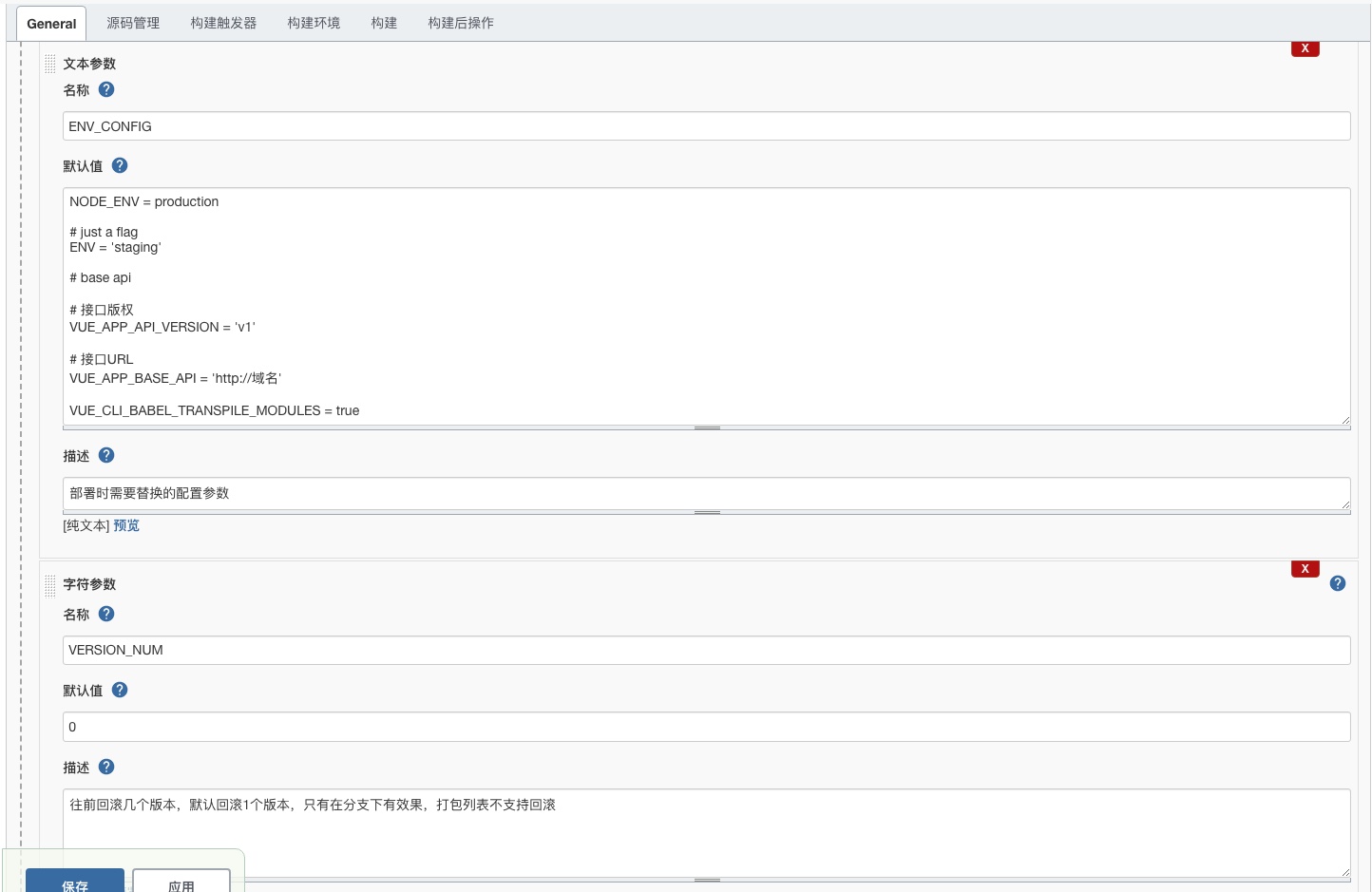Focus the default value field containing 0
Image resolution: width=1372 pixels, height=892 pixels.
tap(707, 727)
